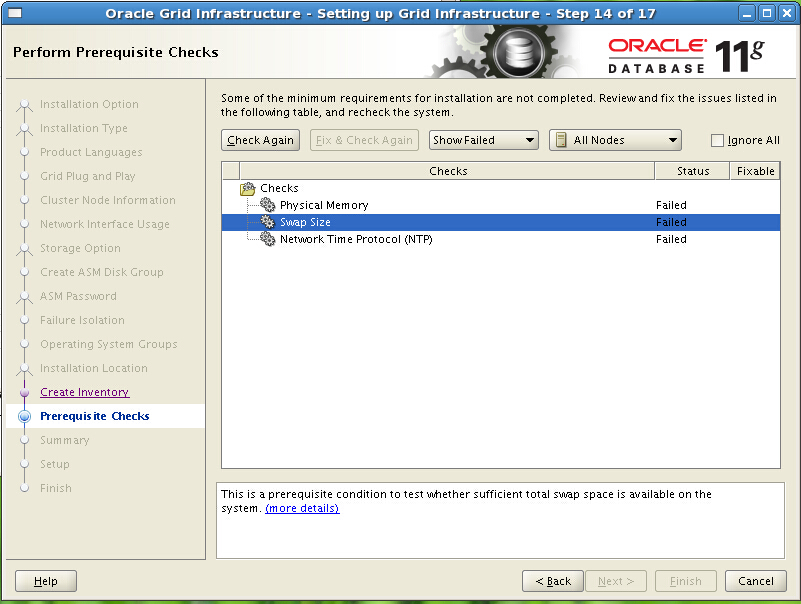Click Failed status of Network Time Protocol

(671, 239)
